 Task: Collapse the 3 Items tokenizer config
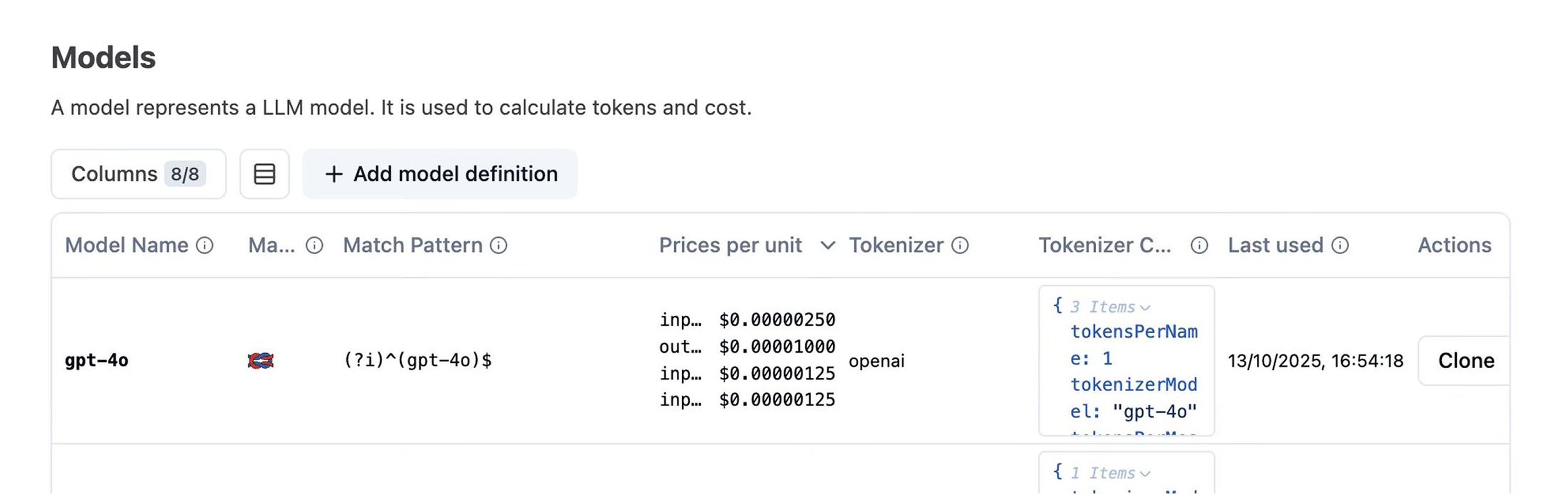[1145, 308]
